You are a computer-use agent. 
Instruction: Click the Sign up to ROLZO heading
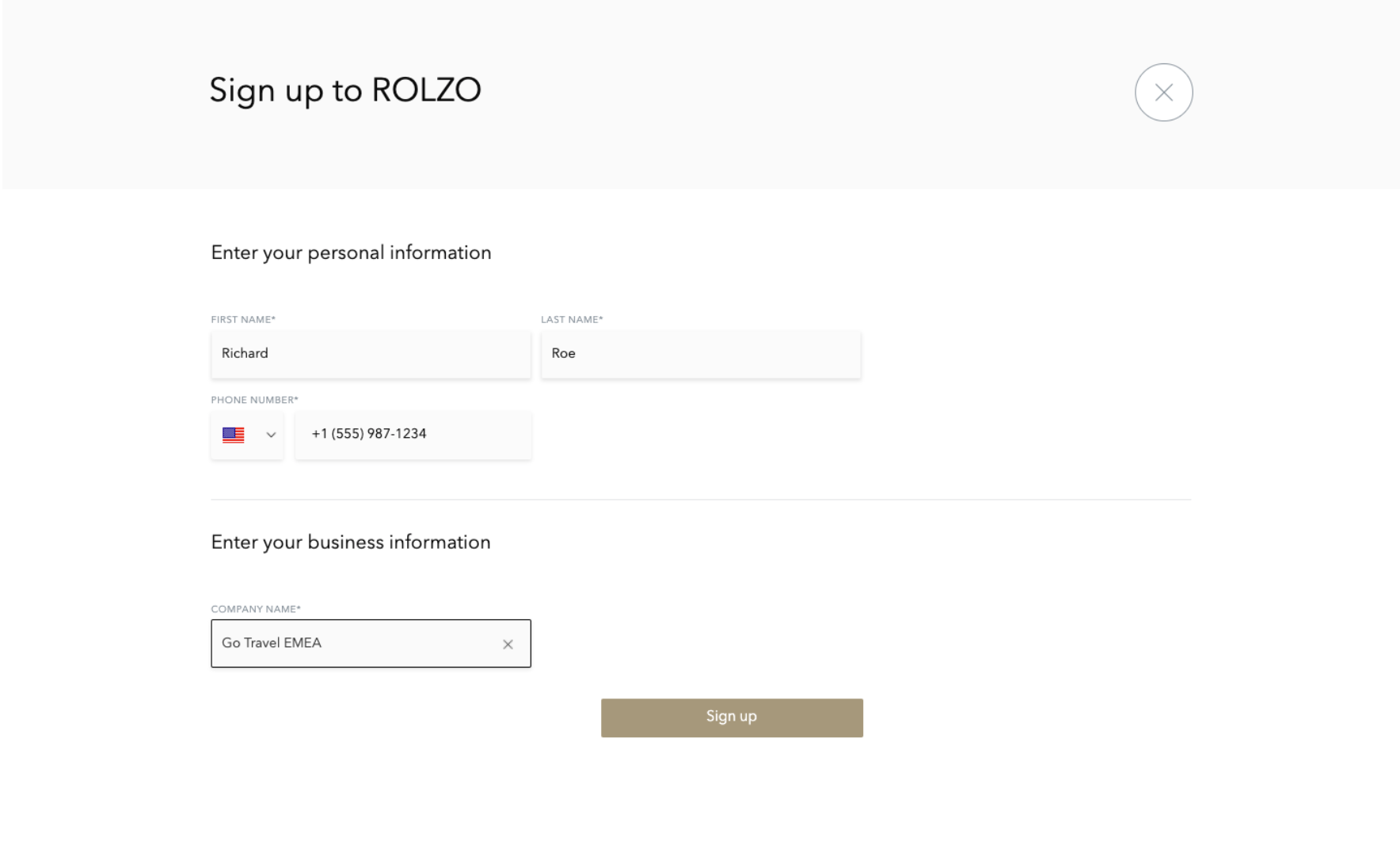344,90
